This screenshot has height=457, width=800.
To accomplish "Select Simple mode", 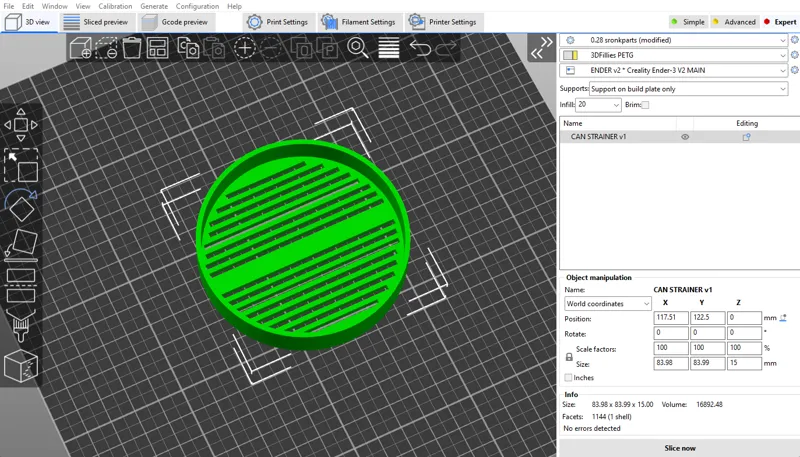I will pyautogui.click(x=688, y=22).
